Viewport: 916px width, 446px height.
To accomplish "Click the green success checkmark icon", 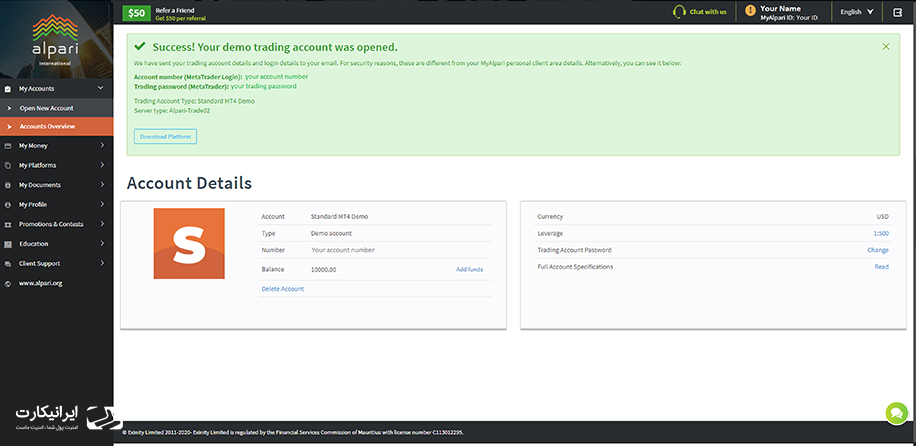I will (139, 46).
